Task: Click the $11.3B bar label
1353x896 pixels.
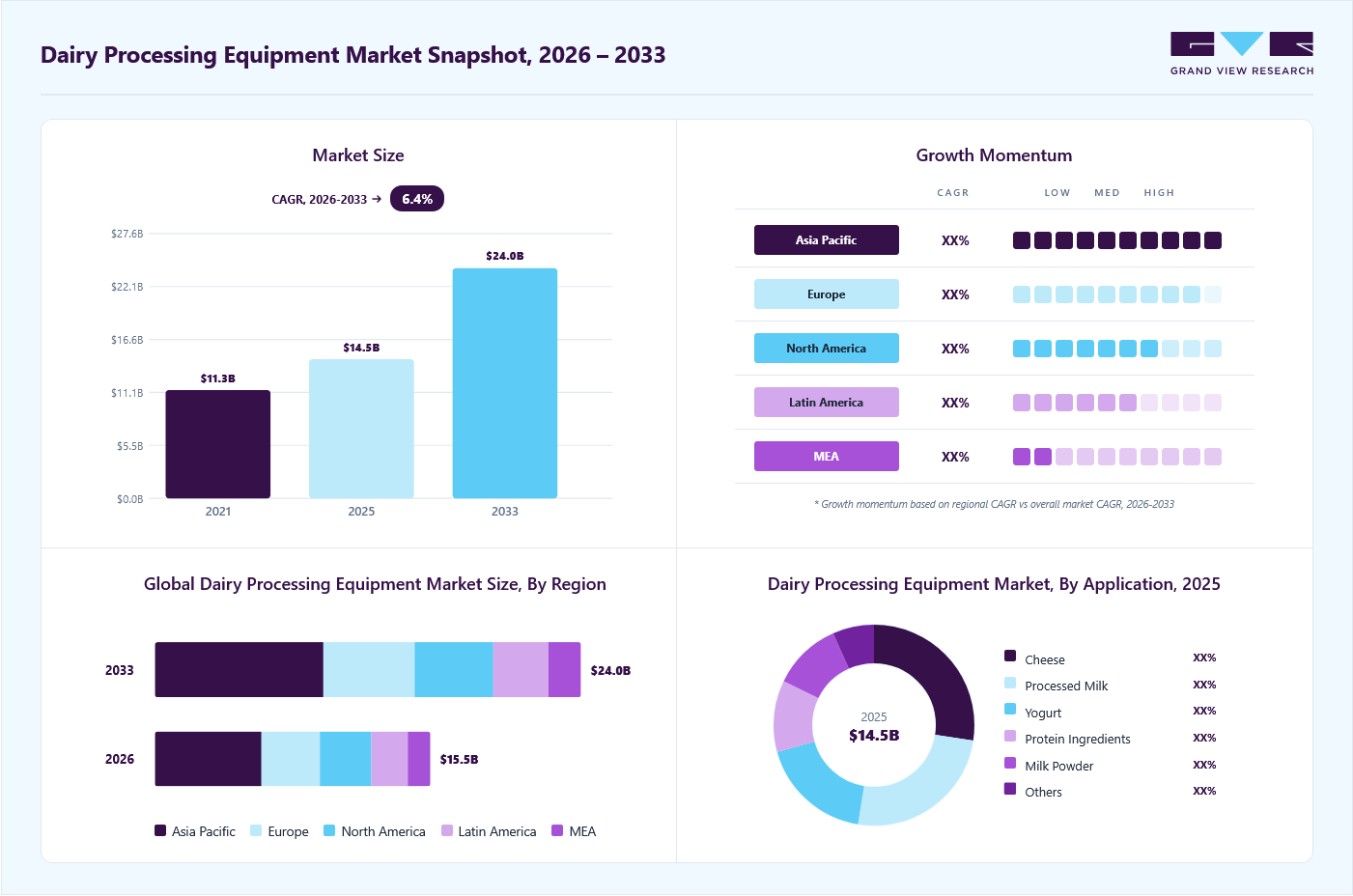Action: (x=218, y=378)
